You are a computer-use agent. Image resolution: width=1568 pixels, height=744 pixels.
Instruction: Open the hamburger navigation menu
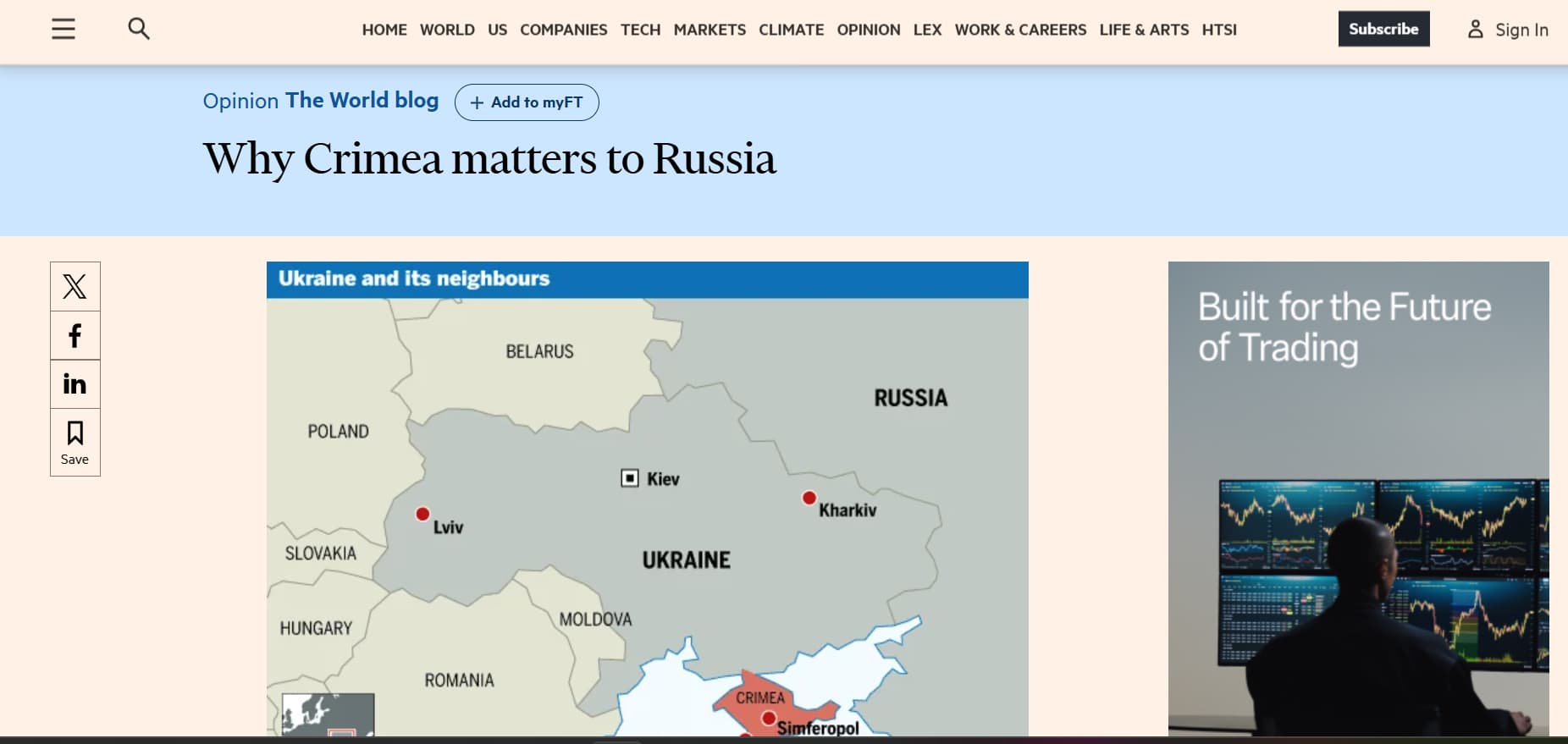[63, 29]
